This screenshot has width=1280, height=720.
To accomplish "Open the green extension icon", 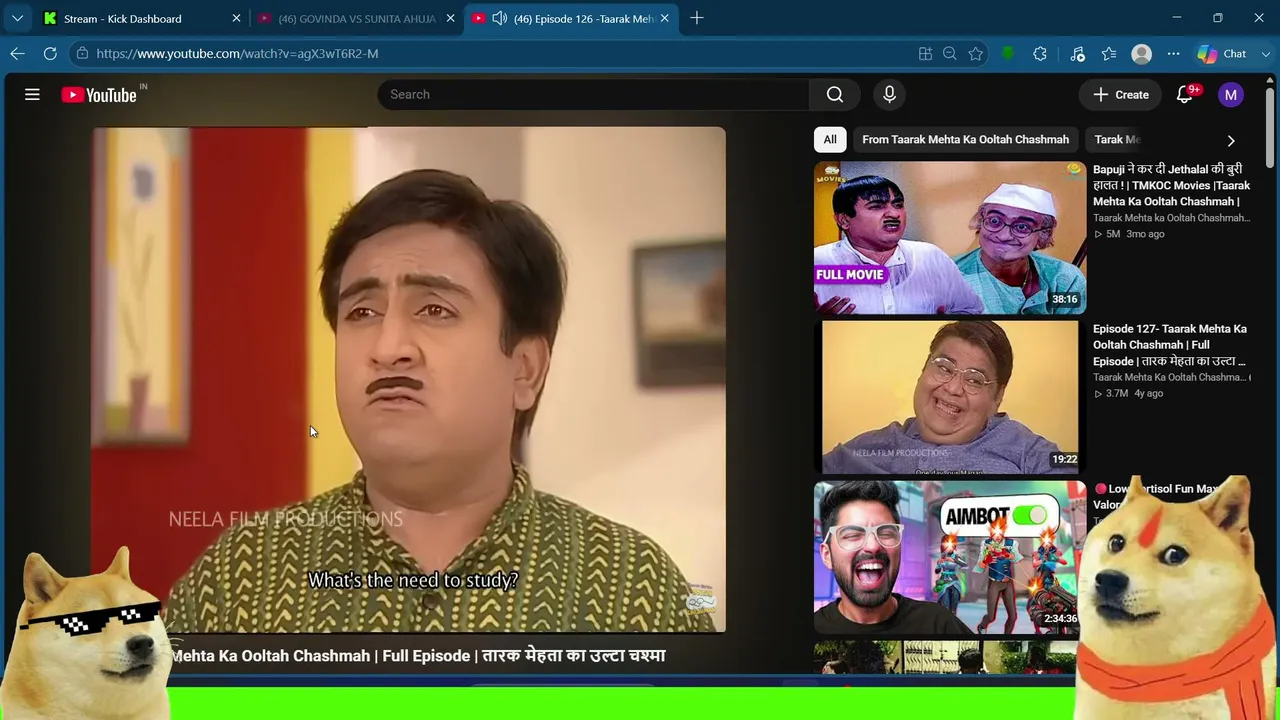I will point(1008,53).
